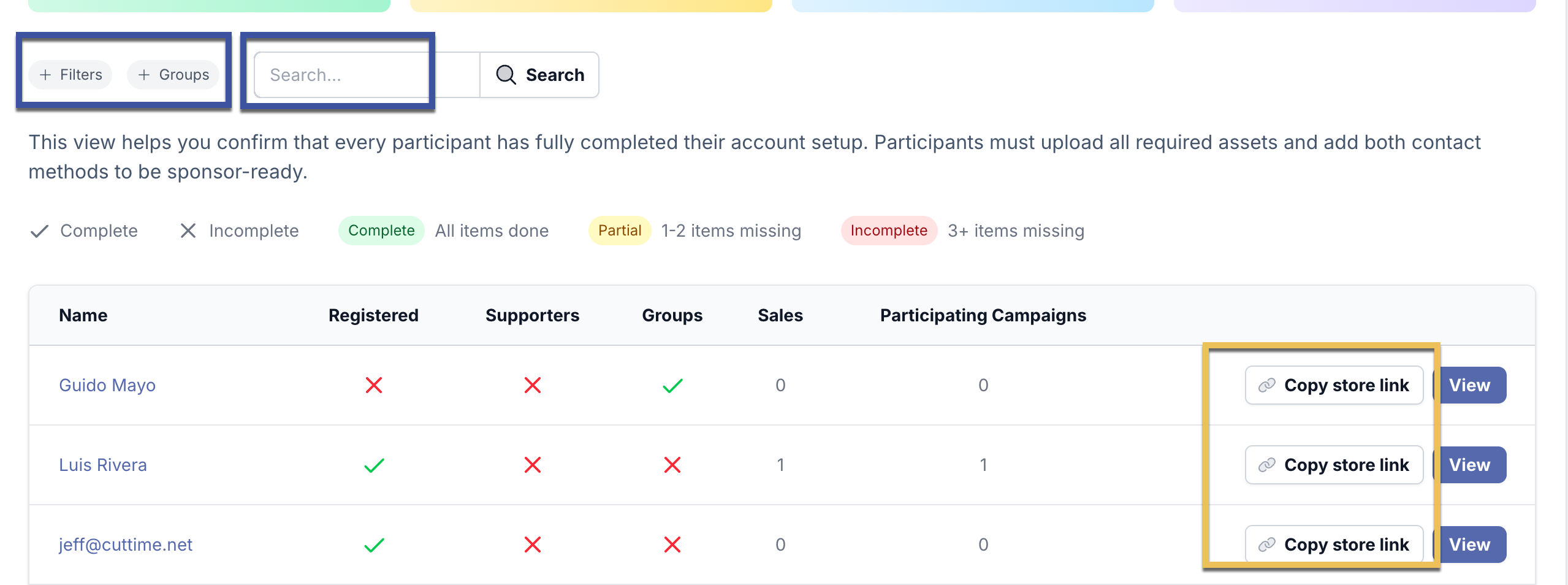Open the Groups dropdown chip
Viewport: 1568px width, 585px height.
click(x=173, y=75)
